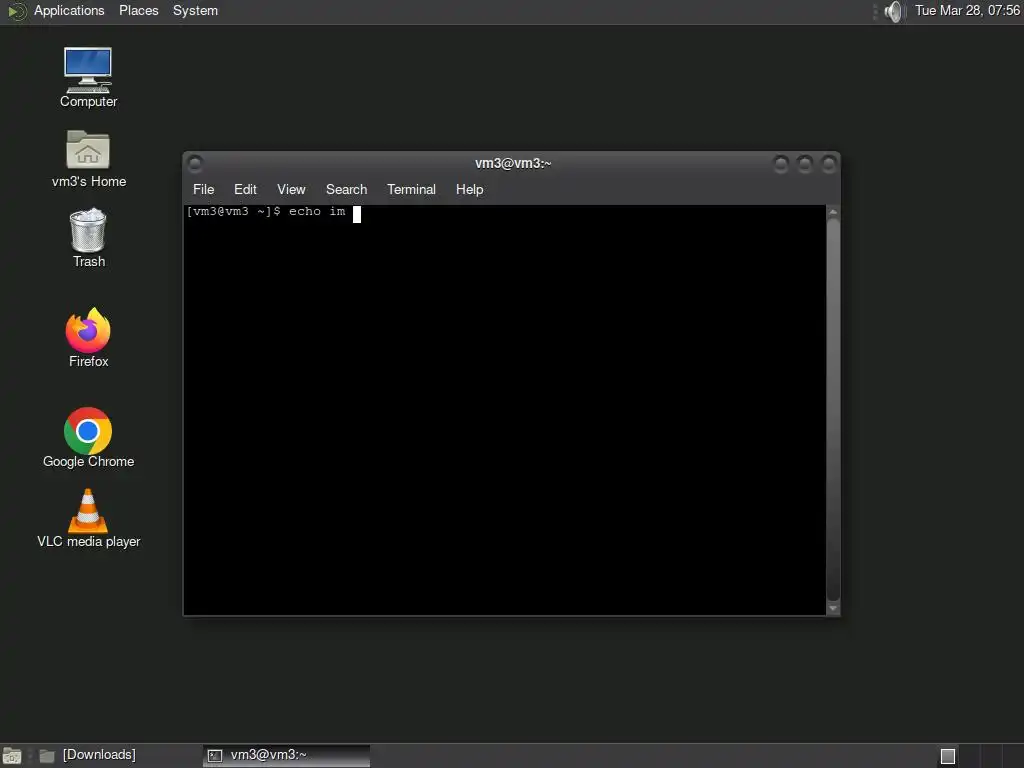Viewport: 1024px width, 768px height.
Task: Launch Firefox from the desktop
Action: (x=88, y=338)
